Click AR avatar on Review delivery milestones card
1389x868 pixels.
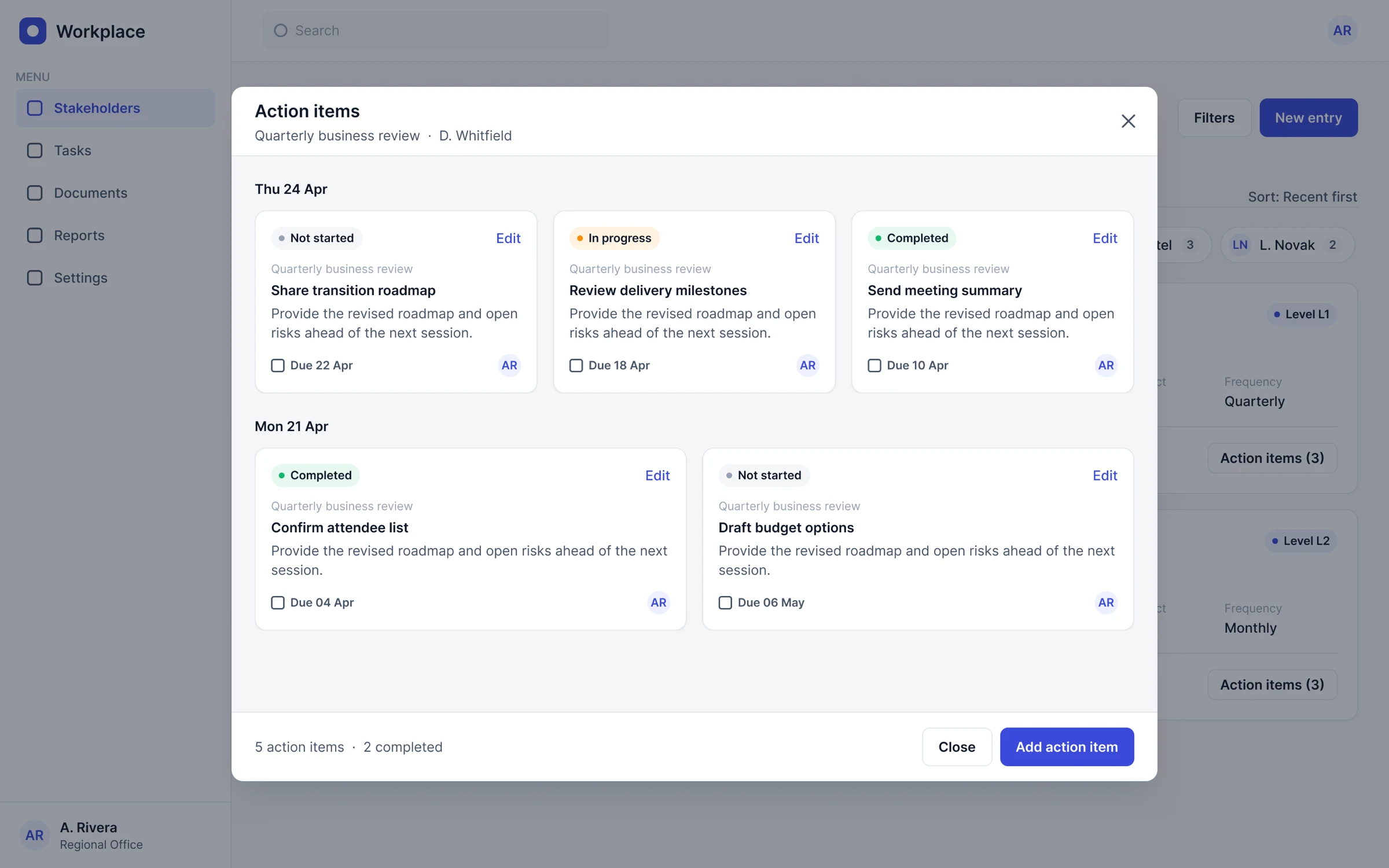[807, 365]
